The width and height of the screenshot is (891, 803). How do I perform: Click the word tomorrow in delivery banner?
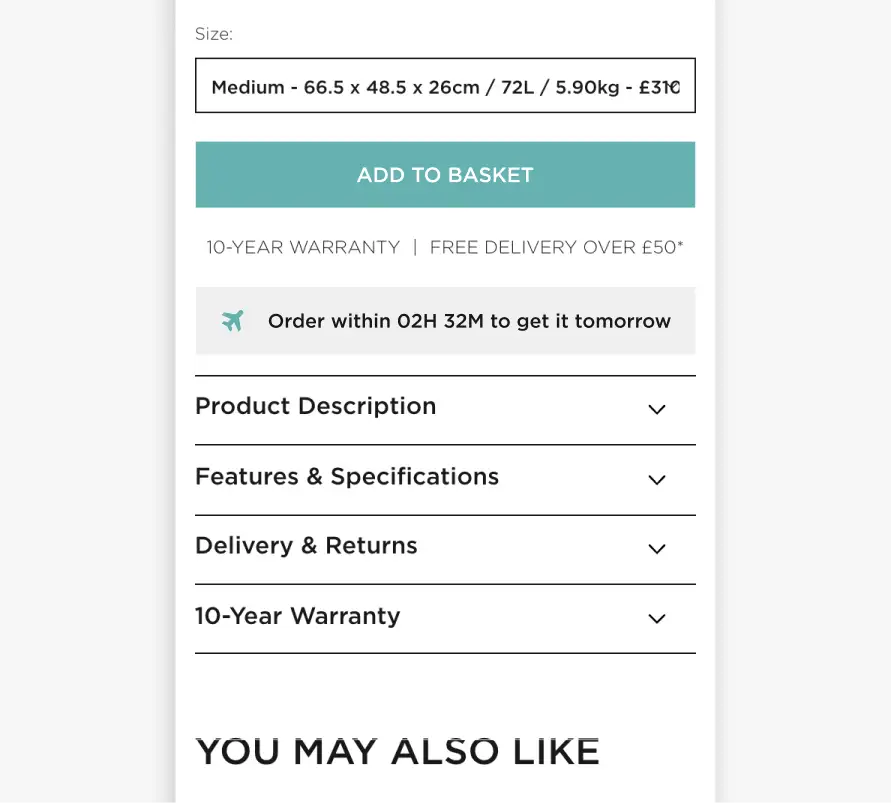pyautogui.click(x=623, y=321)
